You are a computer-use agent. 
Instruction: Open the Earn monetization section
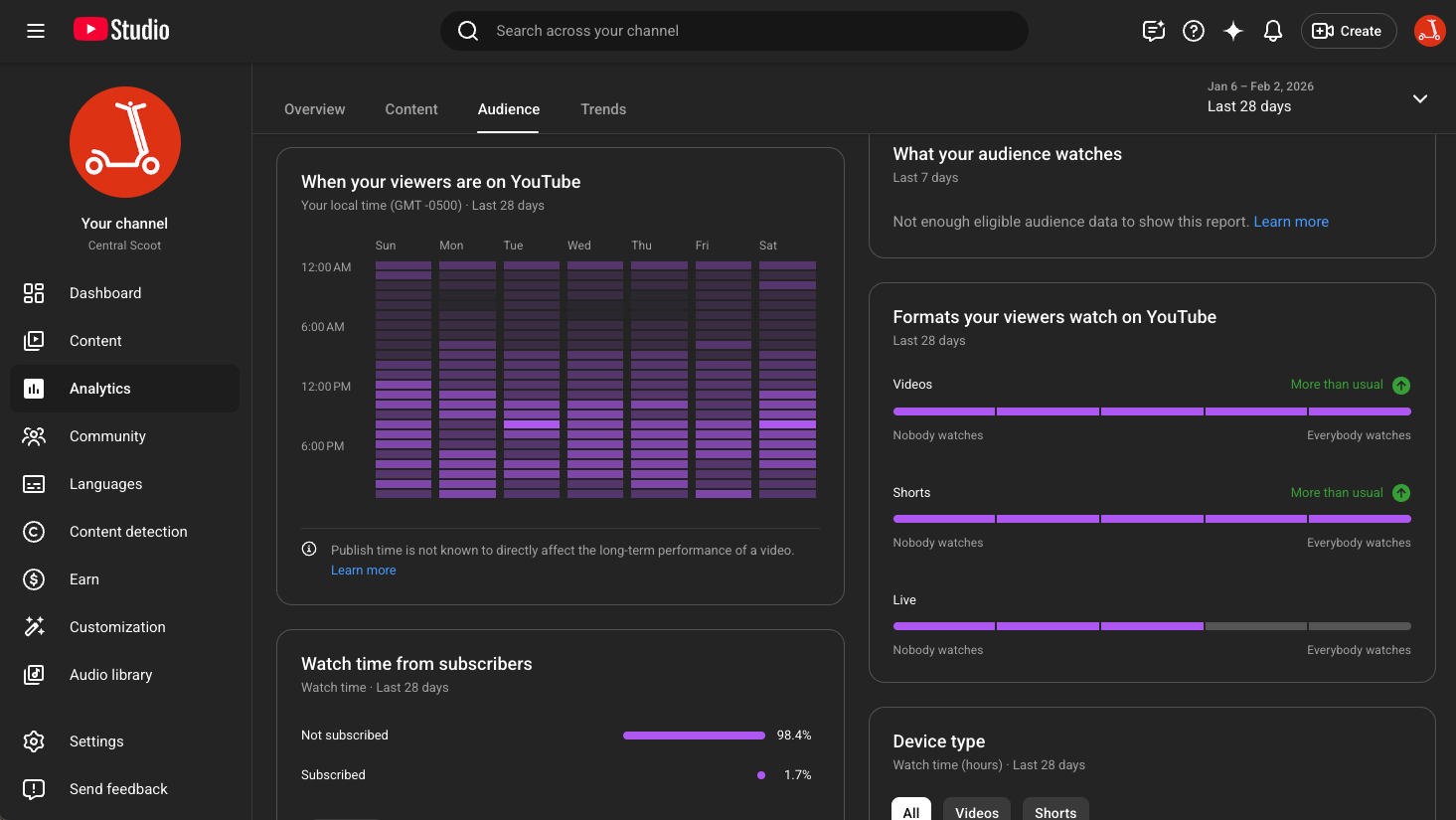point(84,578)
